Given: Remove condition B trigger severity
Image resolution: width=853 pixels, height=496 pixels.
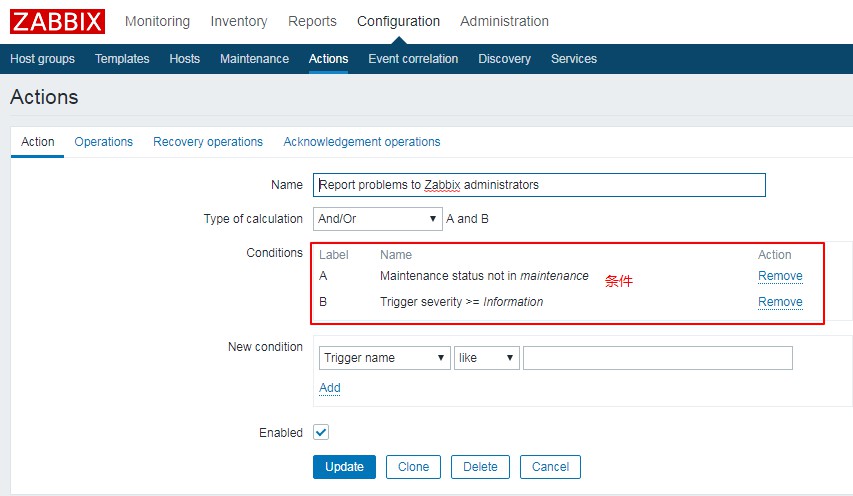Looking at the screenshot, I should pos(780,302).
